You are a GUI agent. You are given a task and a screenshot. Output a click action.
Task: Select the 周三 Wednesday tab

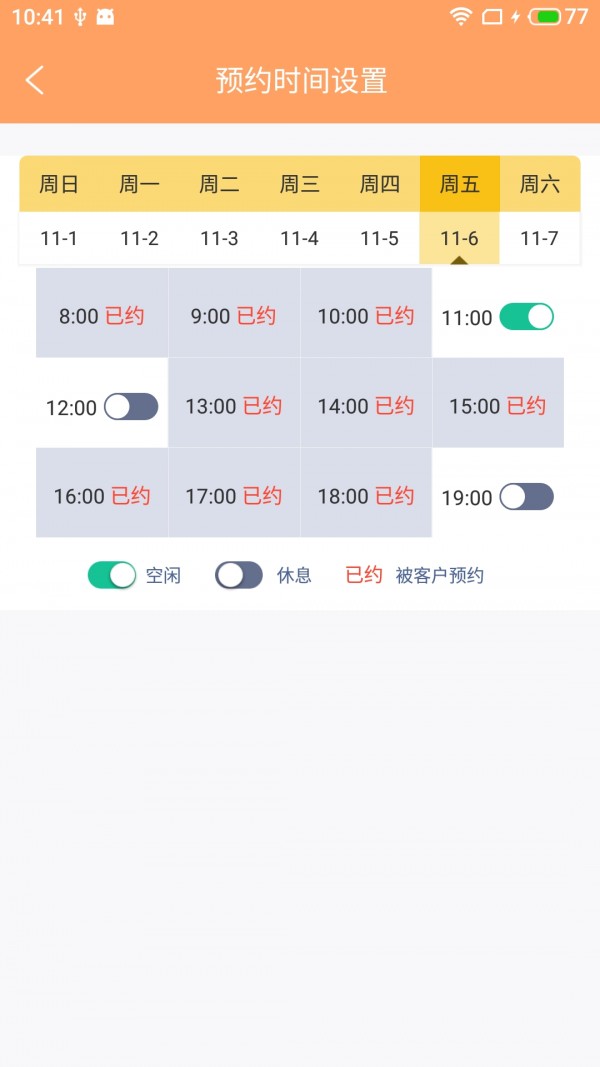298,183
